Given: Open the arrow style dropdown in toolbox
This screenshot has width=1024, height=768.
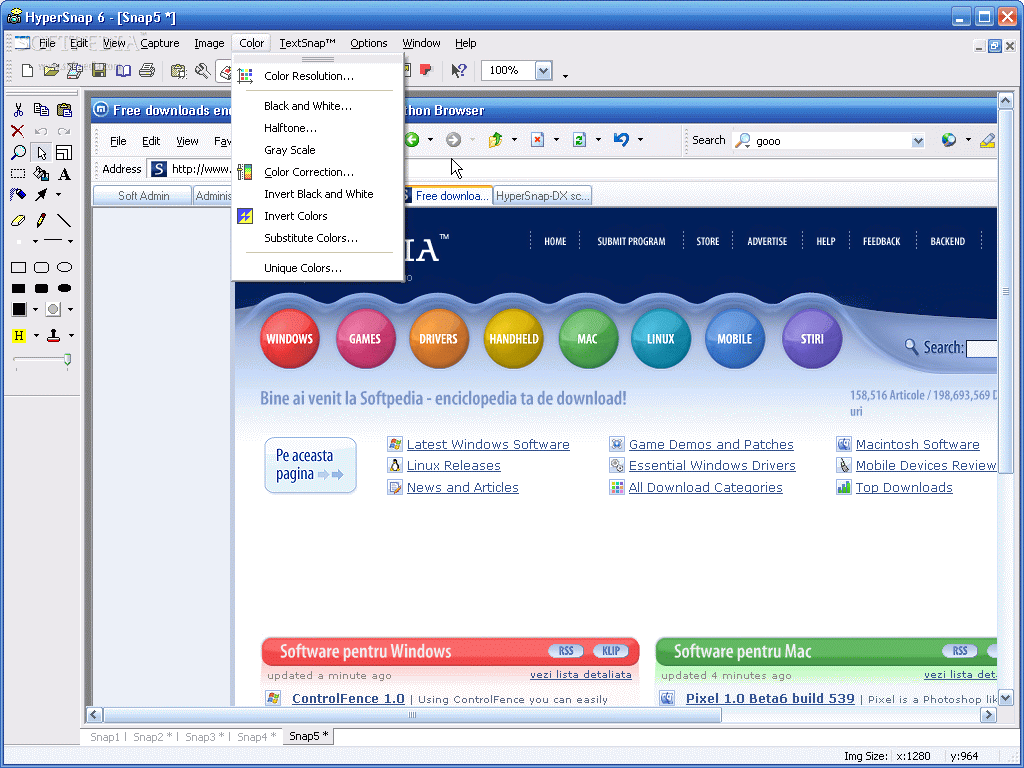Looking at the screenshot, I should (x=58, y=195).
